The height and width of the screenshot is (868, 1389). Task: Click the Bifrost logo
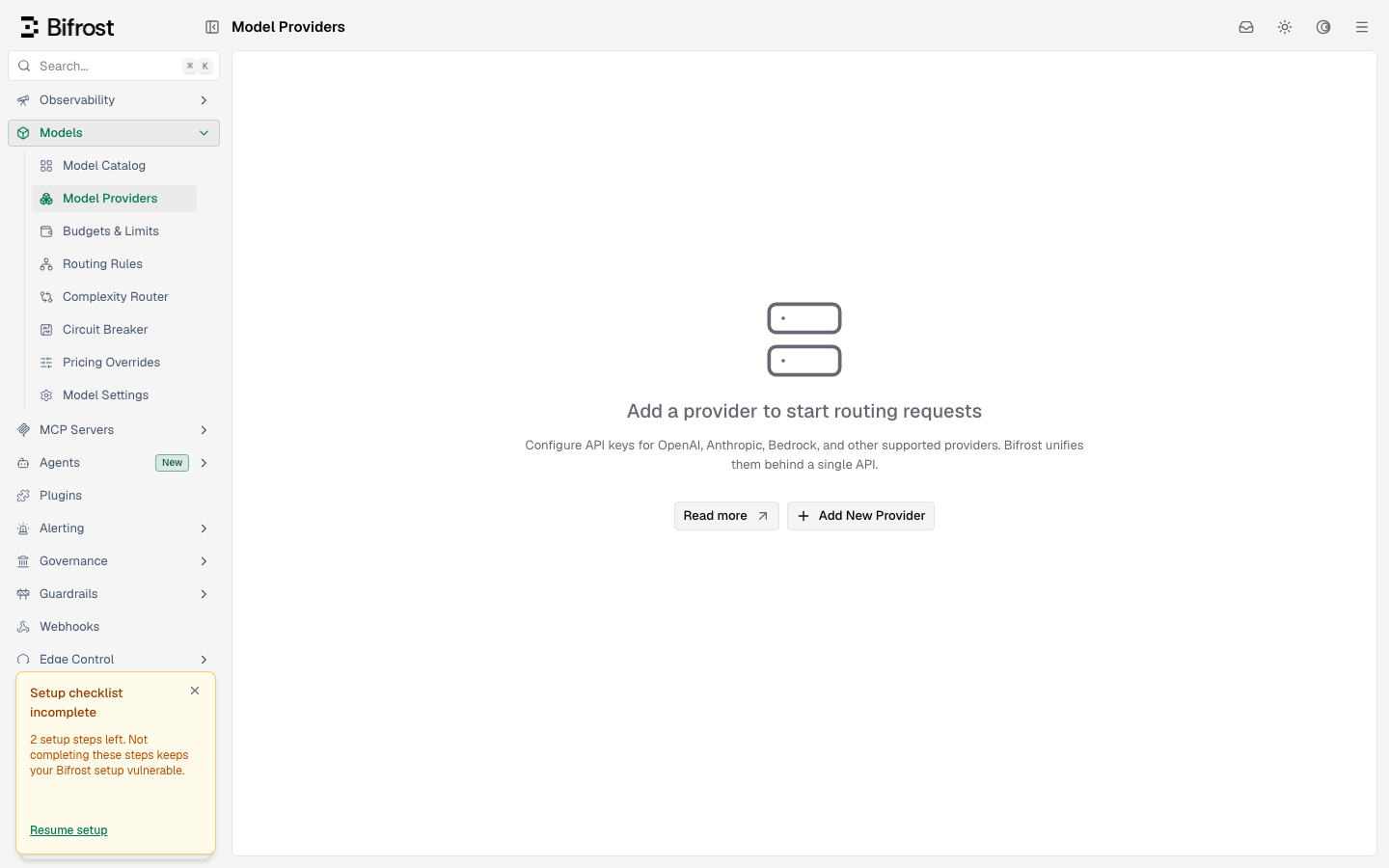(68, 27)
